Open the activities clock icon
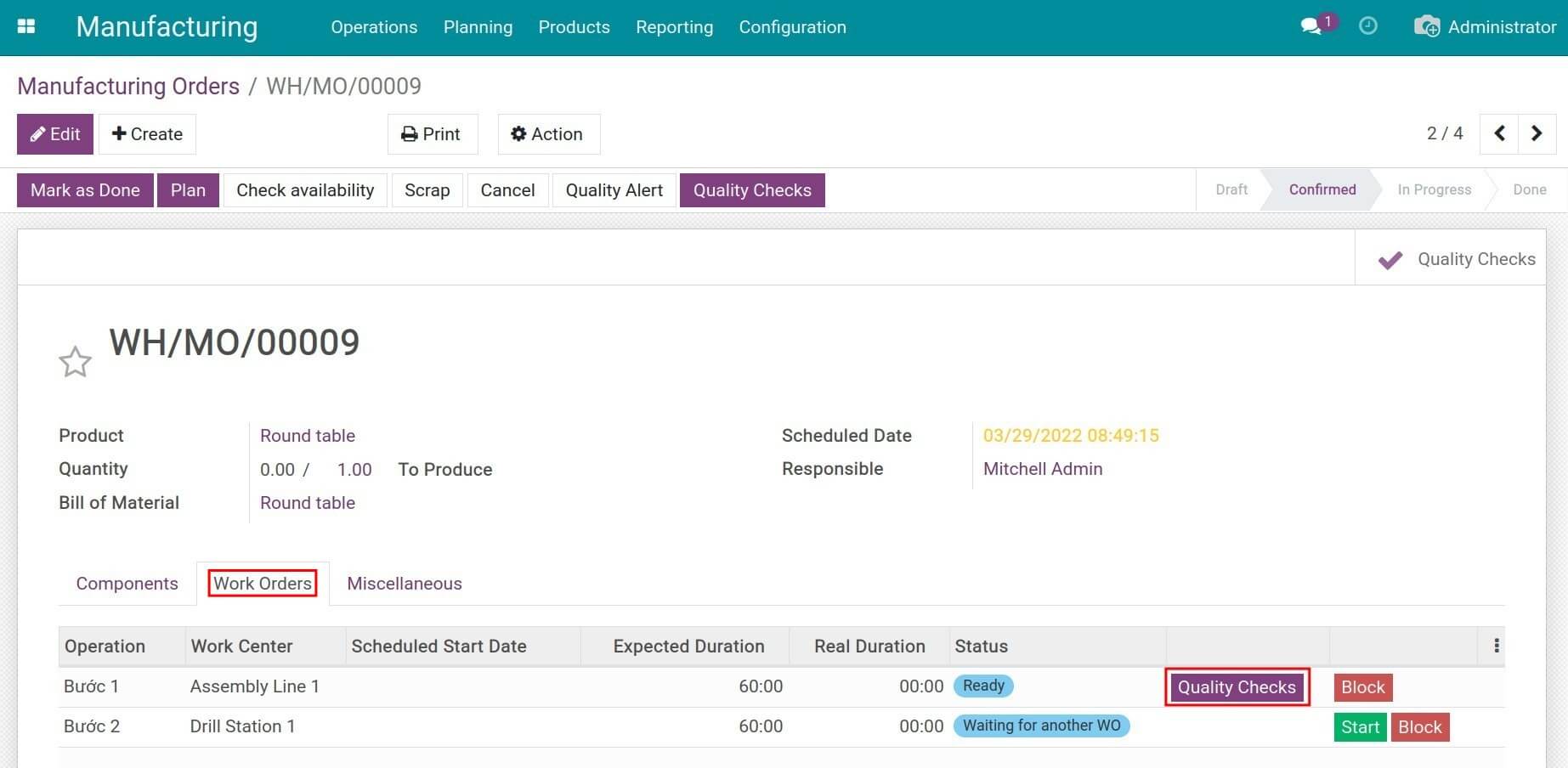1568x768 pixels. coord(1367,26)
